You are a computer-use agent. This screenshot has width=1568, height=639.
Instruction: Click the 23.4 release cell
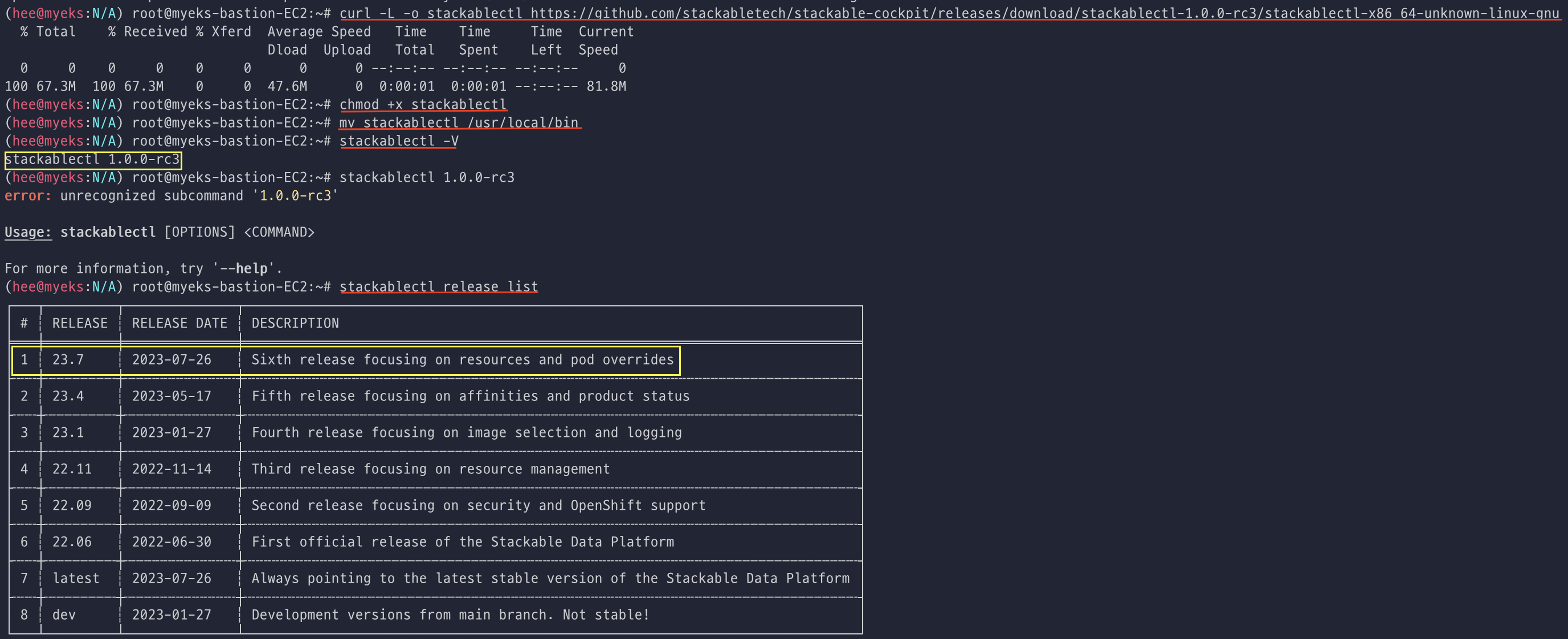68,396
